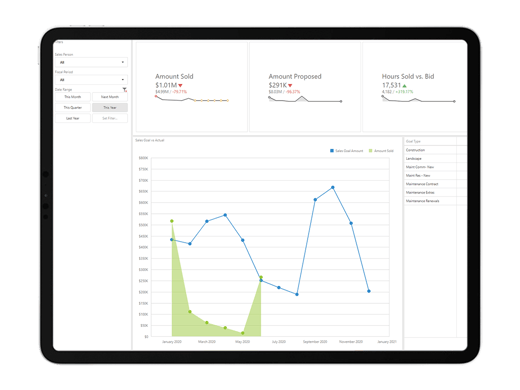Click the Amount Proposed sparkline chart
The width and height of the screenshot is (520, 390).
tap(305, 99)
